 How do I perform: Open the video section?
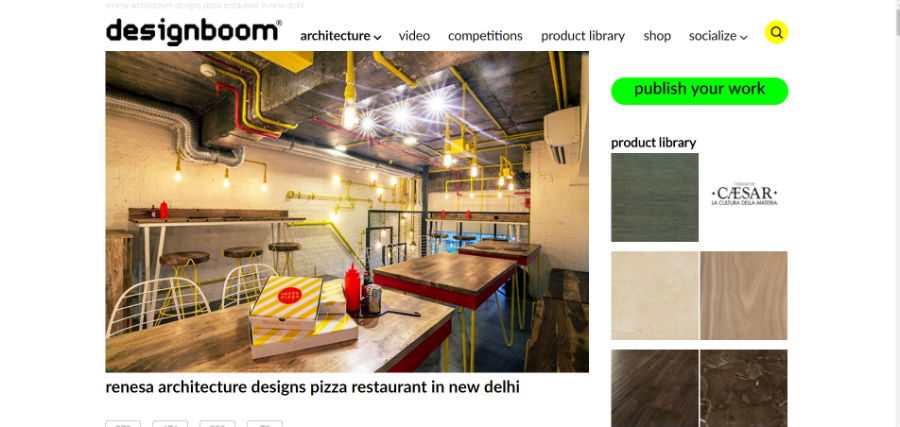414,36
